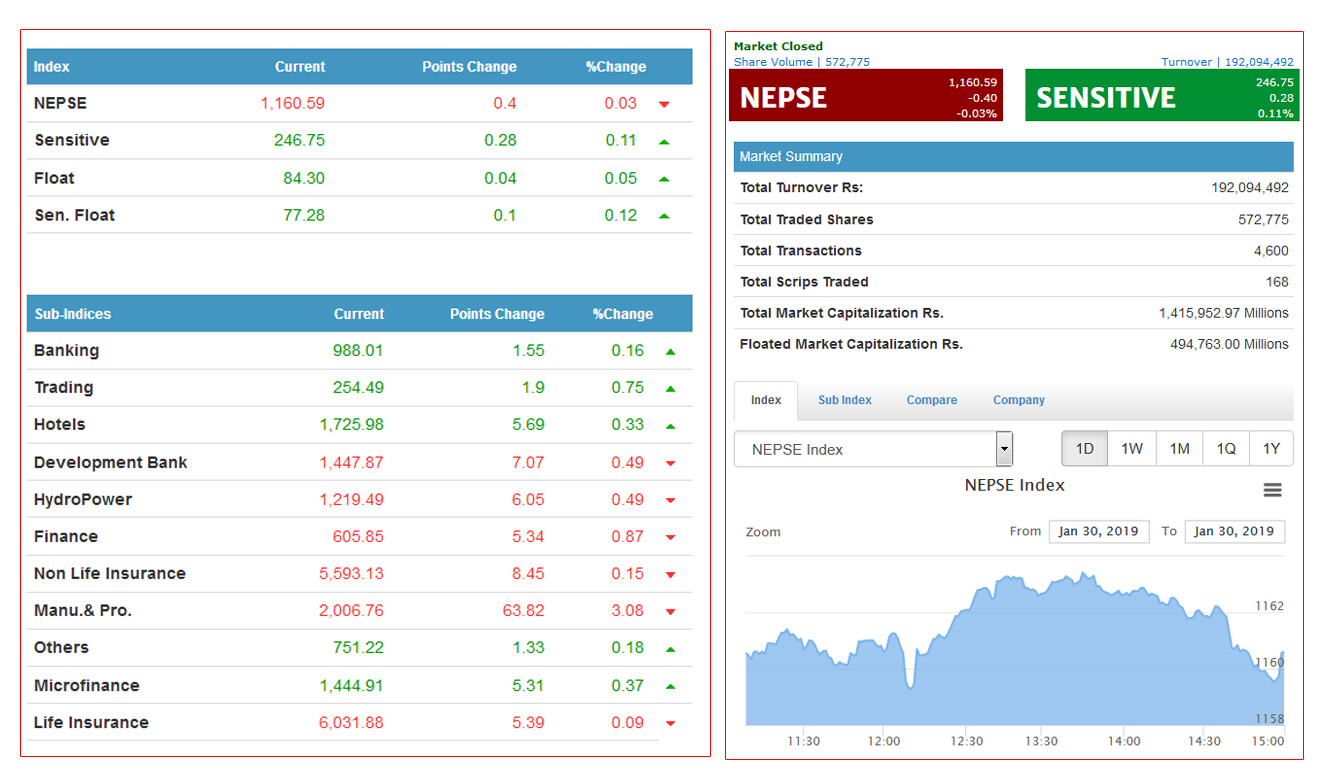The image size is (1329, 774).
Task: Click the NEPSE index row name
Action: [x=60, y=103]
